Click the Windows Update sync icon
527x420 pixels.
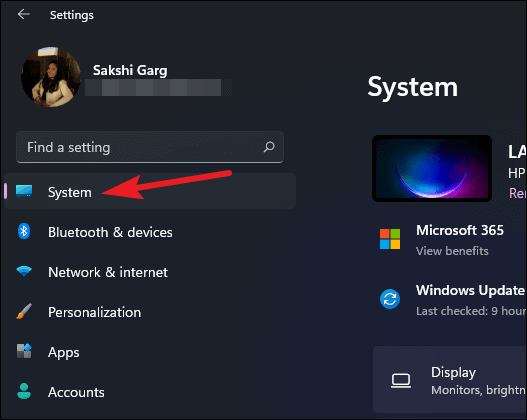coord(390,299)
